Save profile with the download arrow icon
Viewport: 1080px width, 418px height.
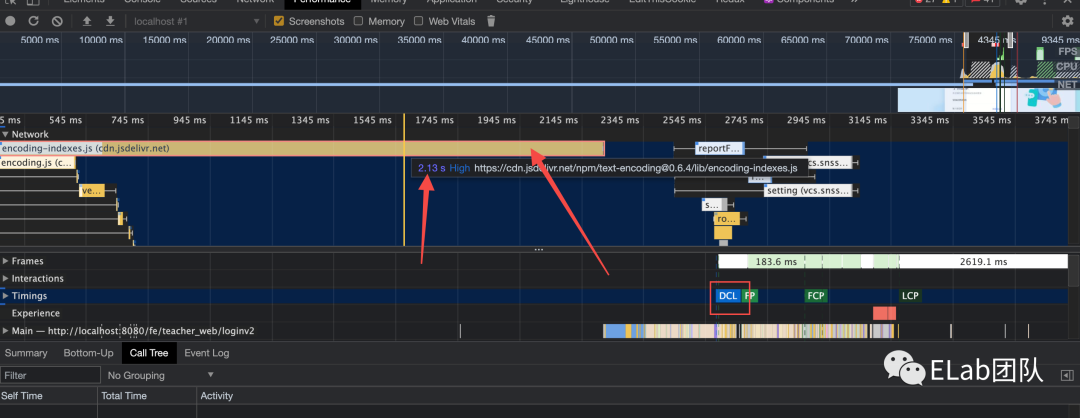click(x=110, y=21)
